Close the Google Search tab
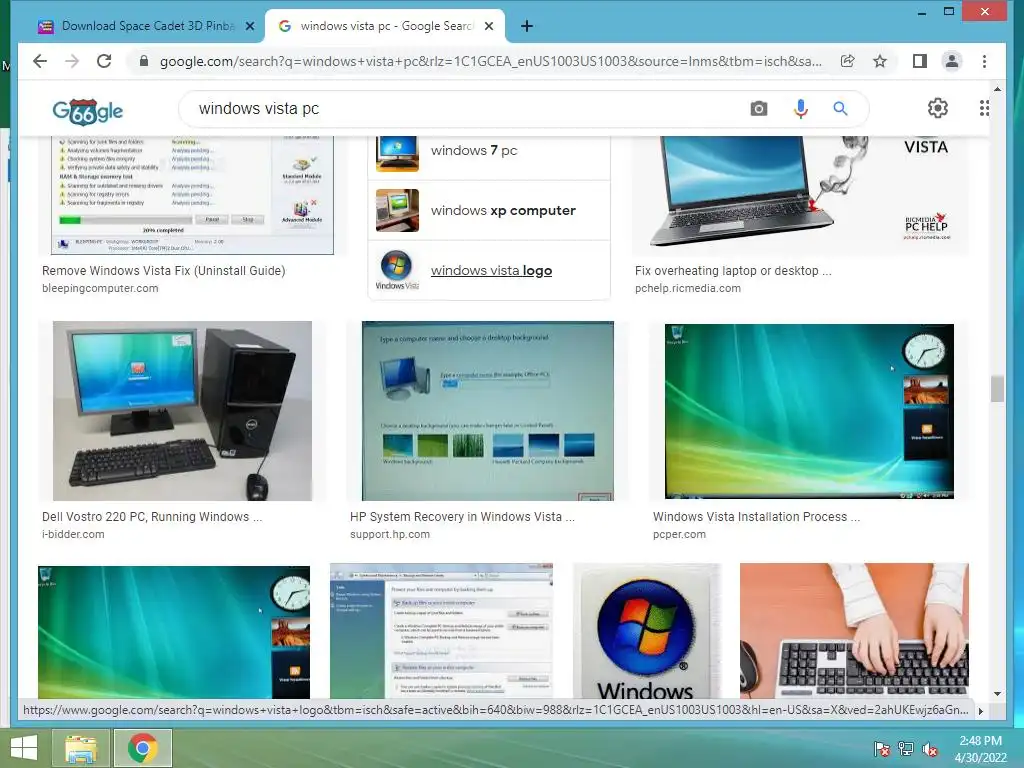The width and height of the screenshot is (1024, 768). pos(489,26)
